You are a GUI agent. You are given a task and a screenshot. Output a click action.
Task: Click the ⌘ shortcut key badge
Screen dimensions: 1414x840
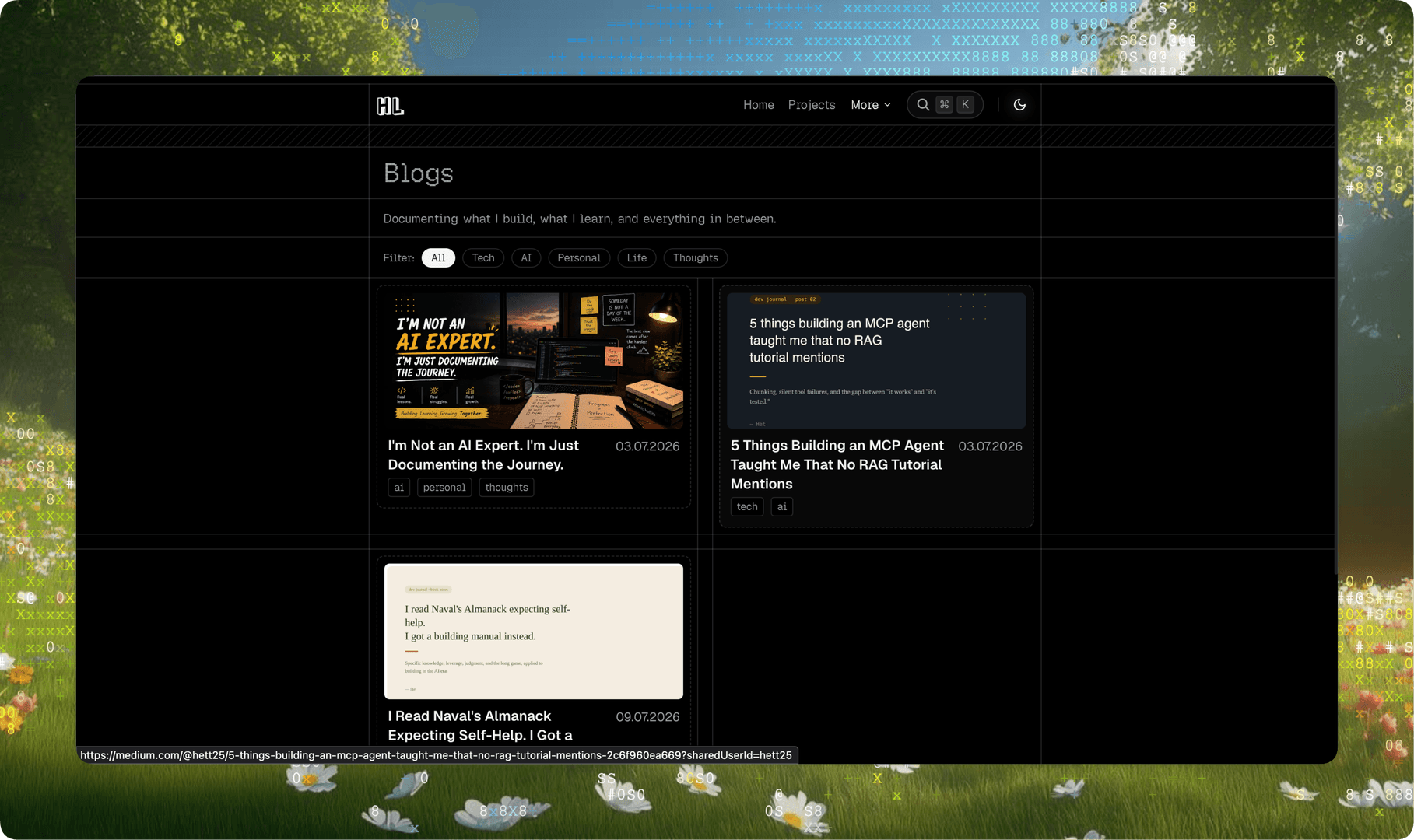pyautogui.click(x=944, y=104)
